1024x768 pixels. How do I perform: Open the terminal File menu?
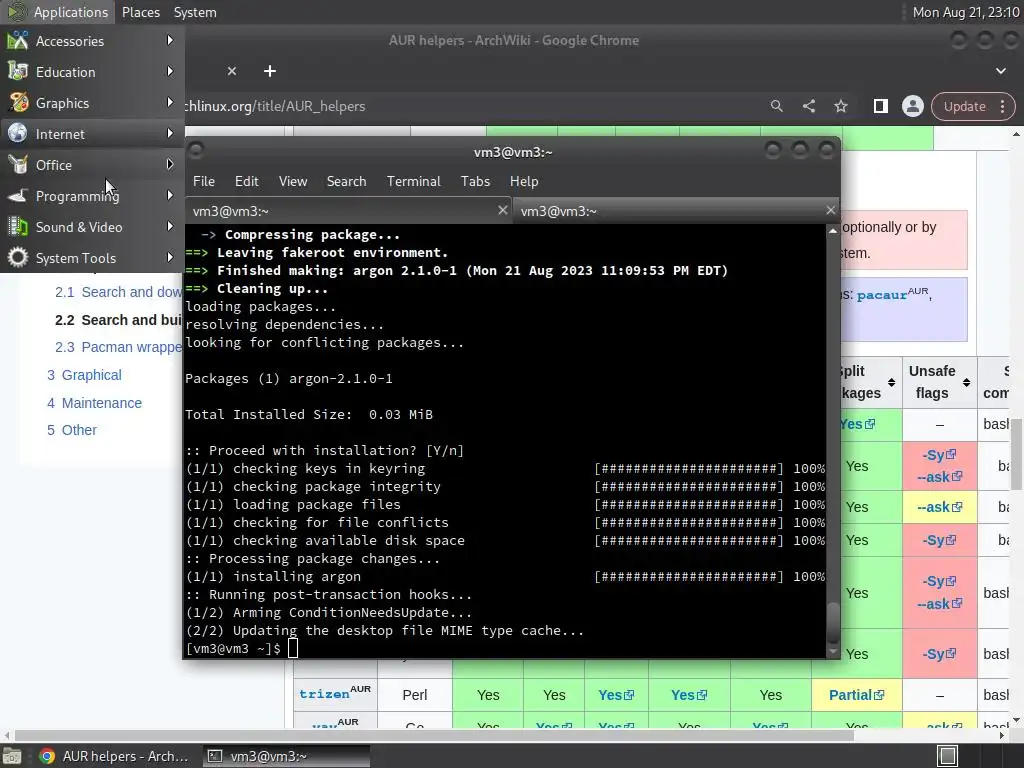pyautogui.click(x=204, y=181)
